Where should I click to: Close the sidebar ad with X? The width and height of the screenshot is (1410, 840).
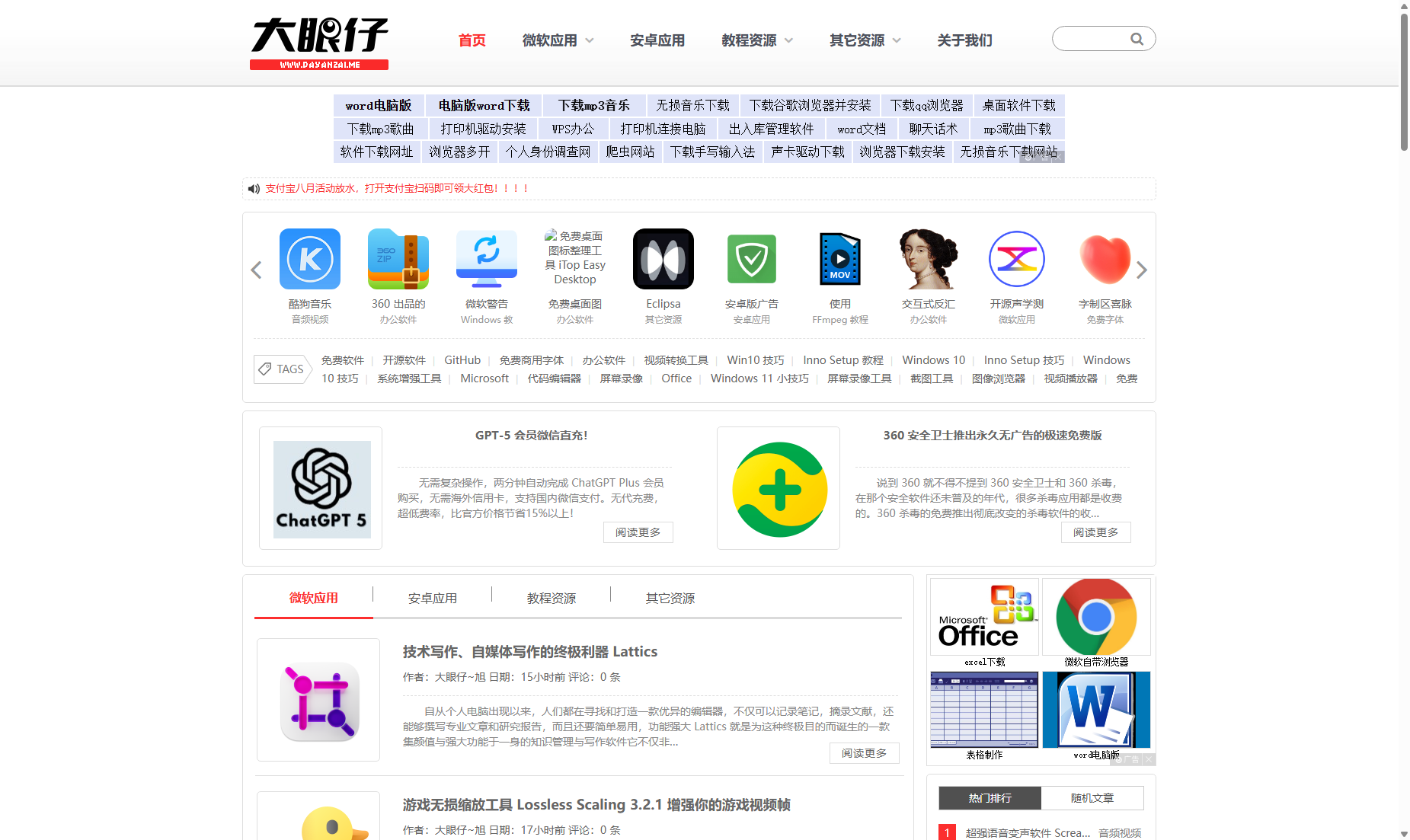(x=1149, y=759)
